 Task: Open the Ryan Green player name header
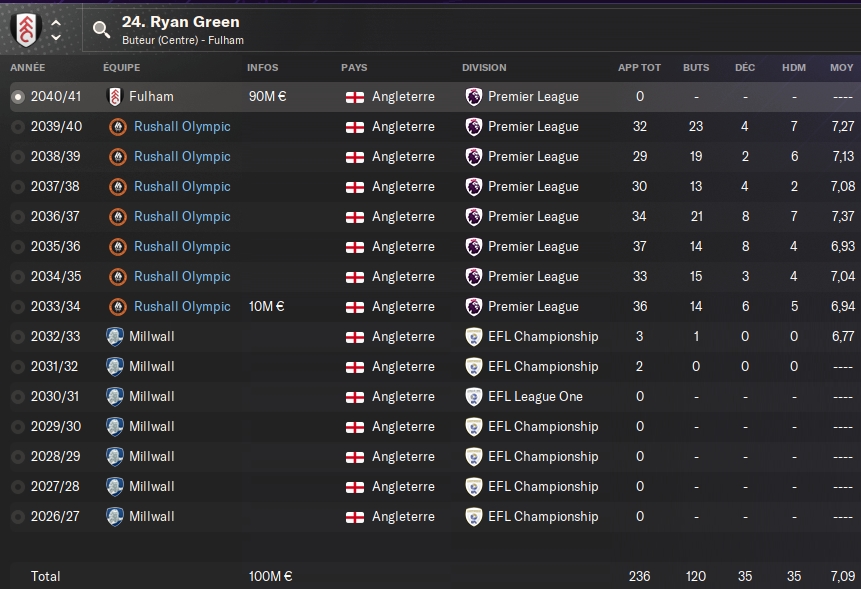181,21
